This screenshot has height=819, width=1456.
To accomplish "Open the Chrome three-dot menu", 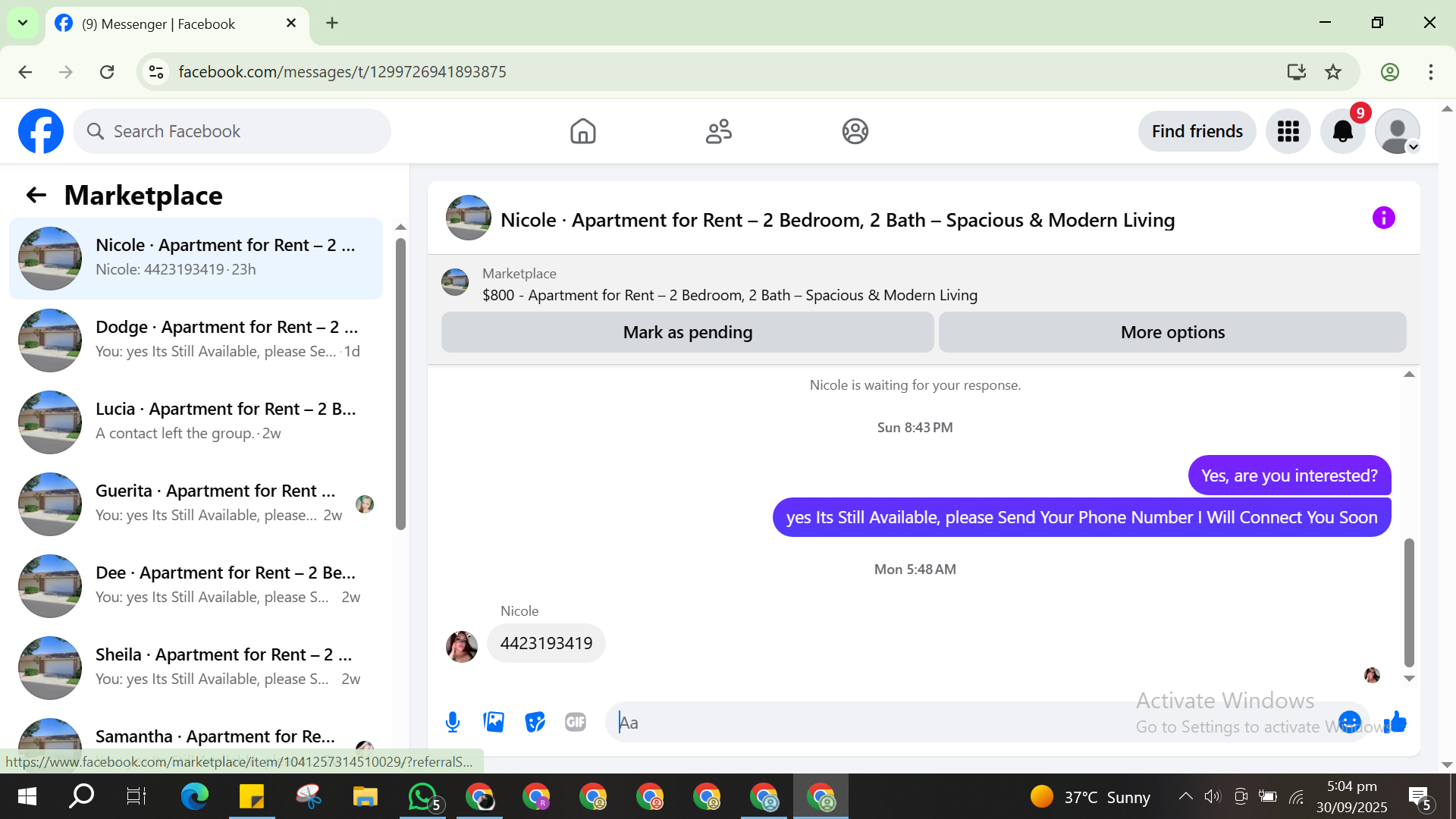I will click(x=1430, y=72).
